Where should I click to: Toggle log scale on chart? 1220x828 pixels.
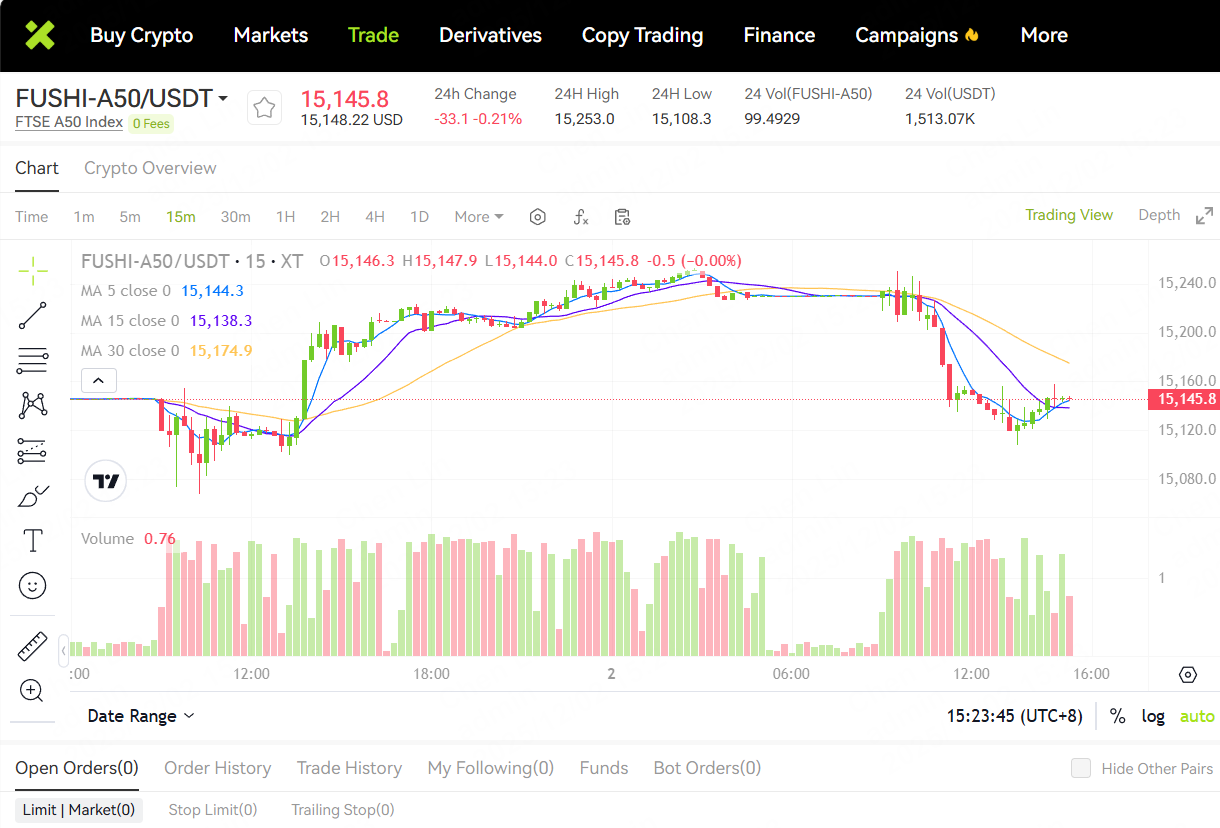(x=1153, y=716)
